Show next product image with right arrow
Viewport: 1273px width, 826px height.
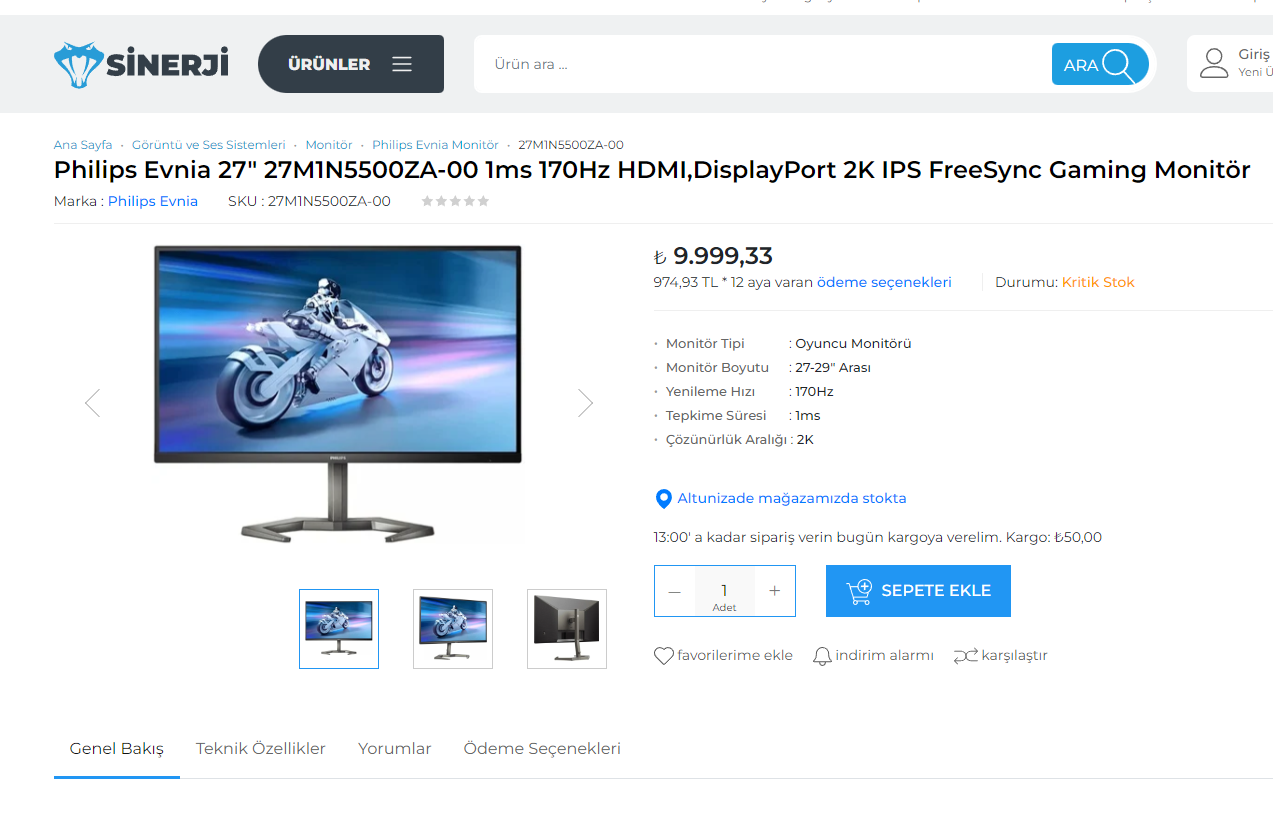point(585,403)
